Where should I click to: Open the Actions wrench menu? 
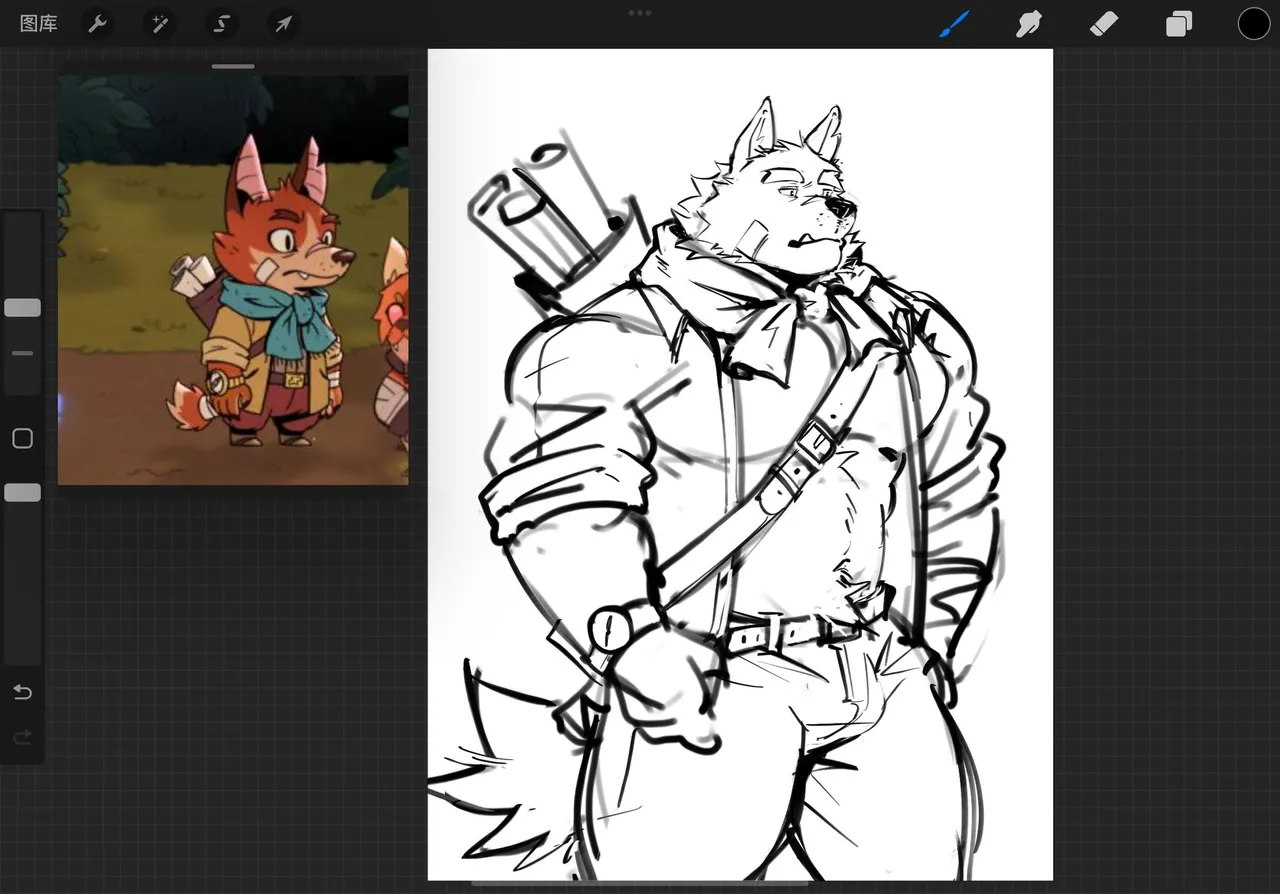click(97, 24)
